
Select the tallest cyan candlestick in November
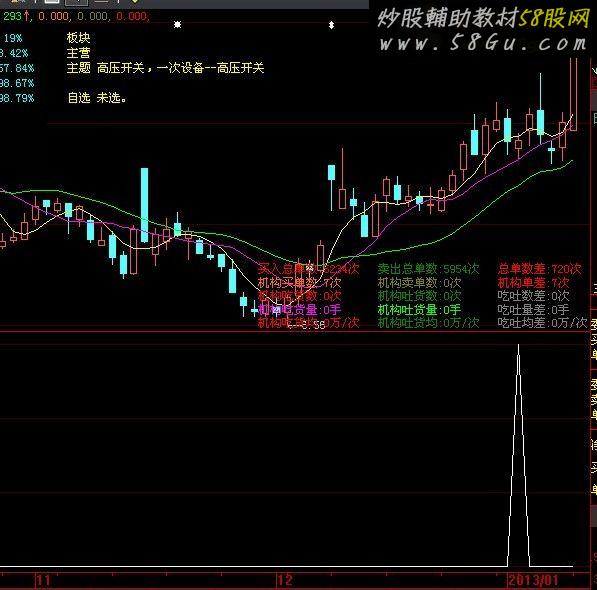(x=144, y=205)
